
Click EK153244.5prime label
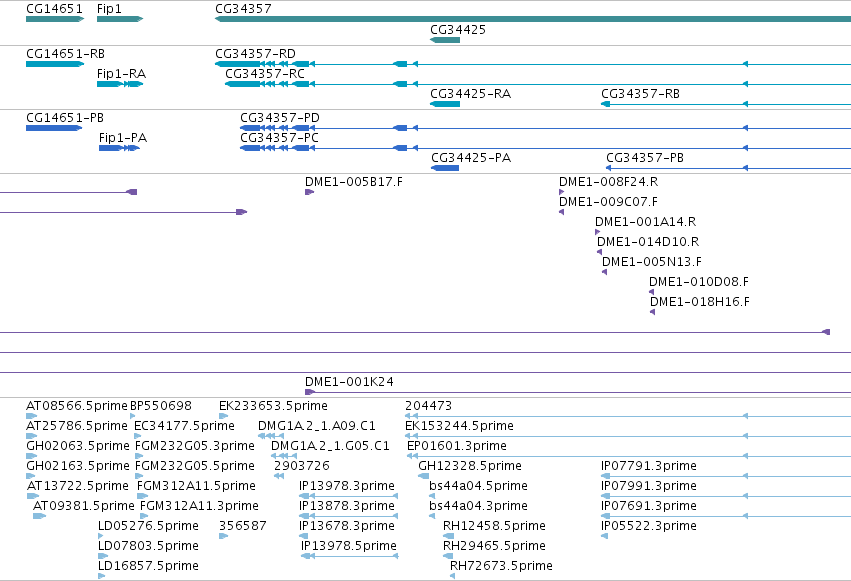pos(459,426)
